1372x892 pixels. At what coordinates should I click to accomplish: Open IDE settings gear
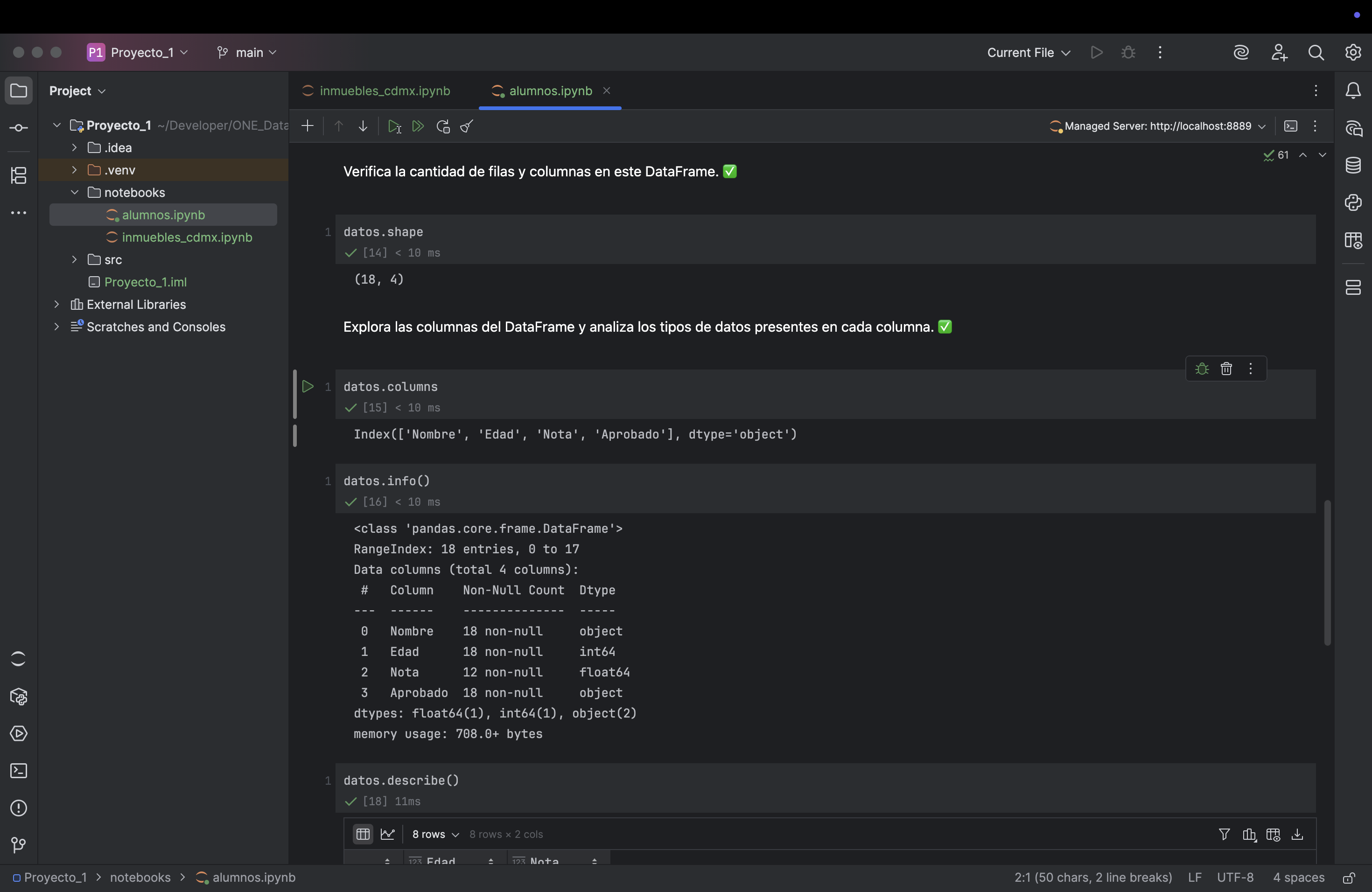coord(1353,52)
